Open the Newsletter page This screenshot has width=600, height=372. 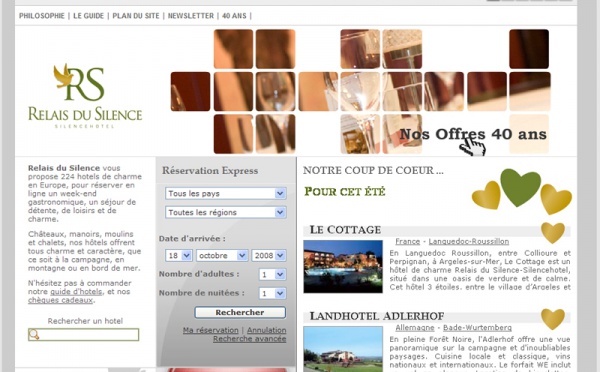(191, 16)
